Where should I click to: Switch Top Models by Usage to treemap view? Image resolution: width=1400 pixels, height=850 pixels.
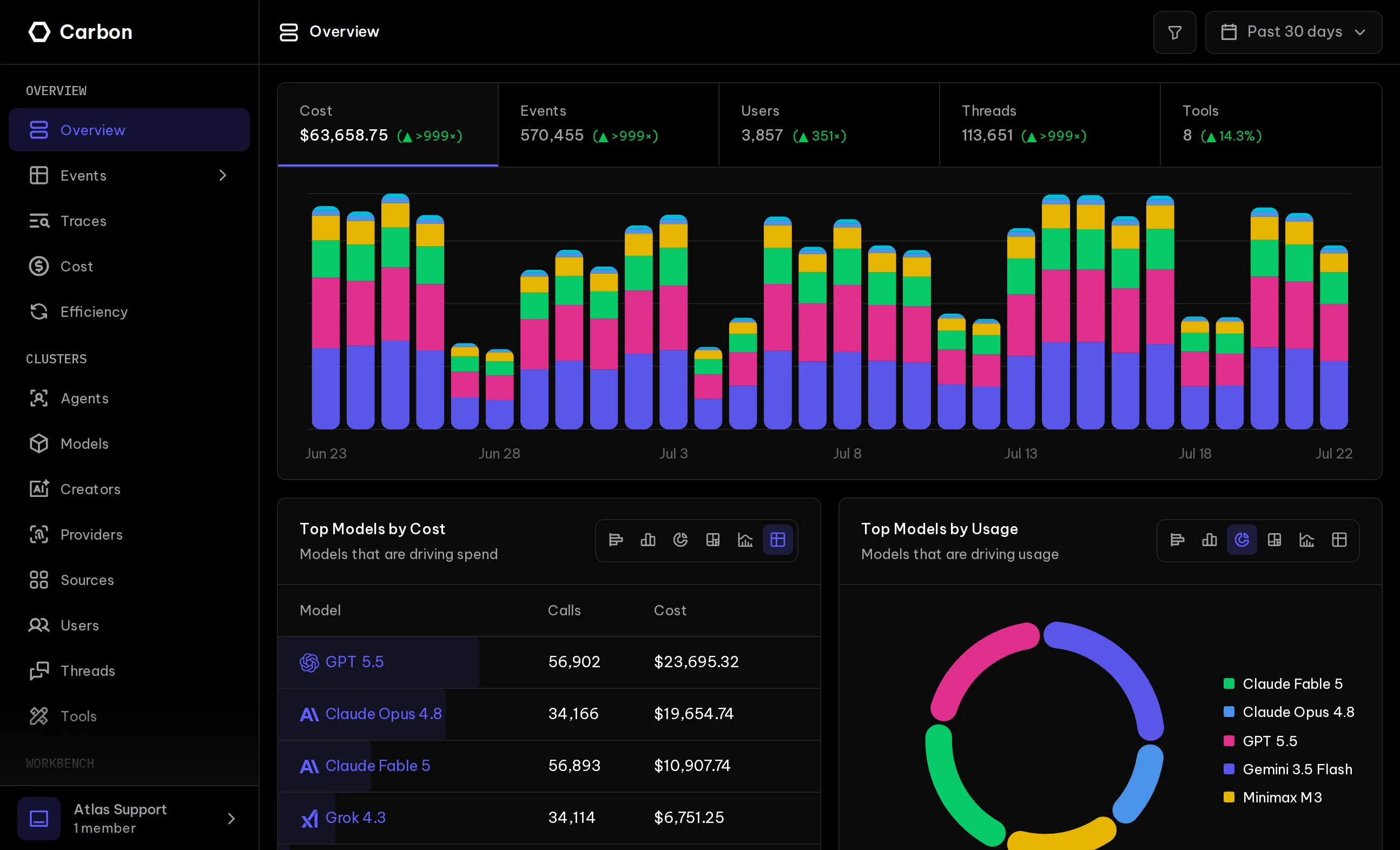coord(1274,540)
